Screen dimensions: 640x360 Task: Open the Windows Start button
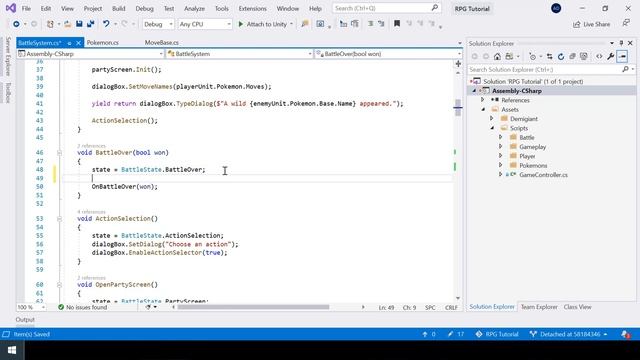(x=12, y=350)
